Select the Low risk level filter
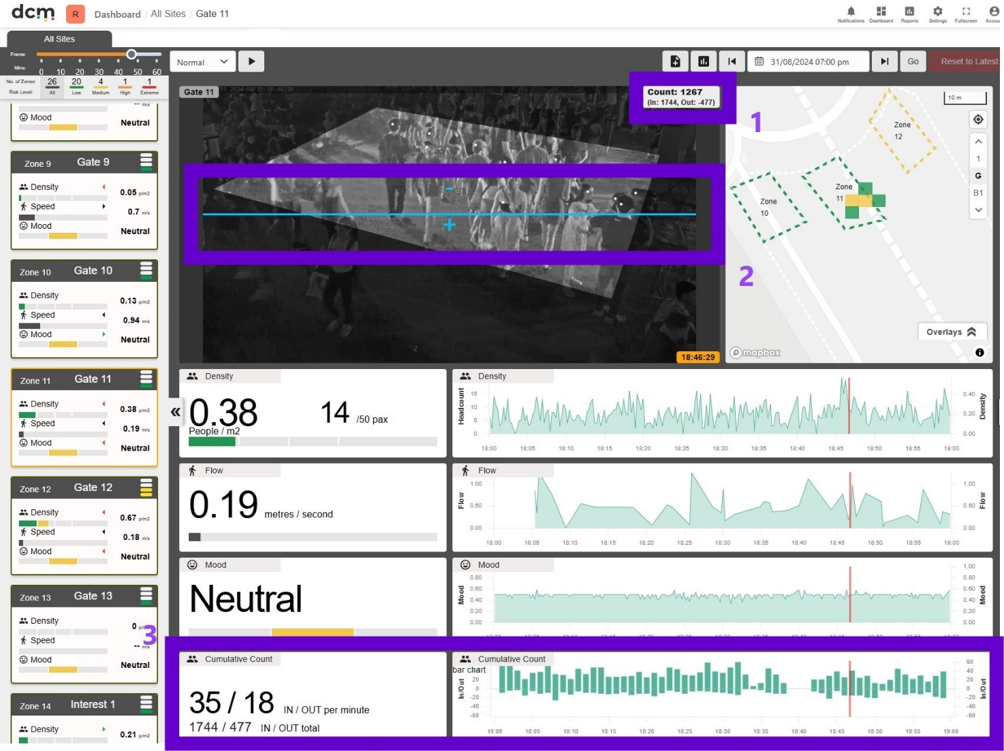Viewport: 1004px width, 751px height. [76, 86]
